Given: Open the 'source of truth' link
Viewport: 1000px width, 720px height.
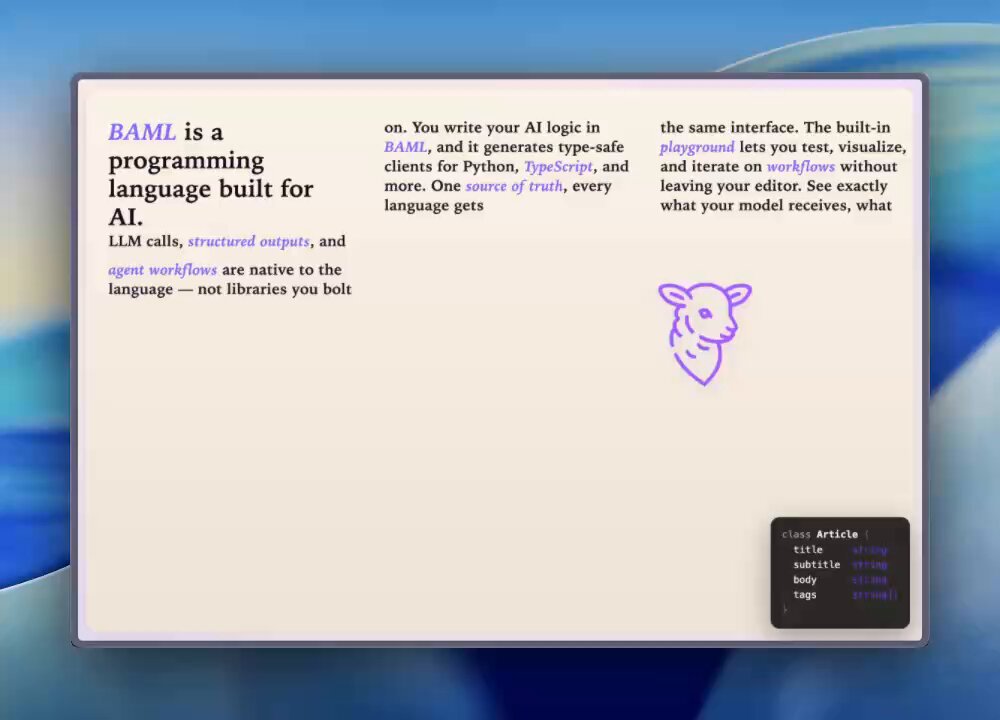Looking at the screenshot, I should click(514, 186).
